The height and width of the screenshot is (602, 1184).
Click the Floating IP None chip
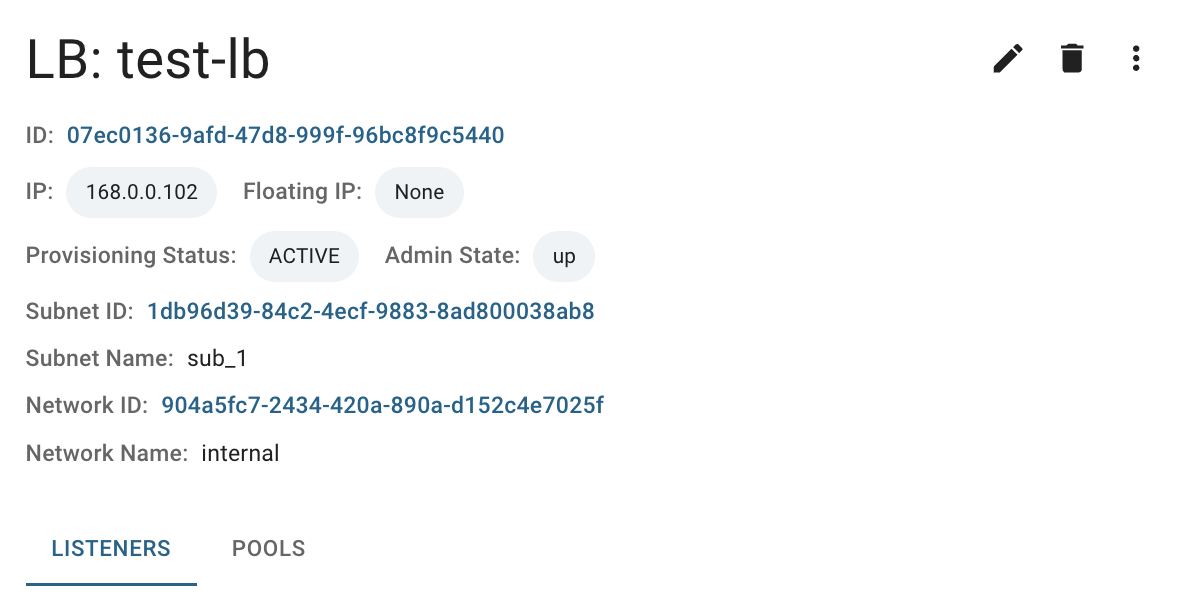419,192
